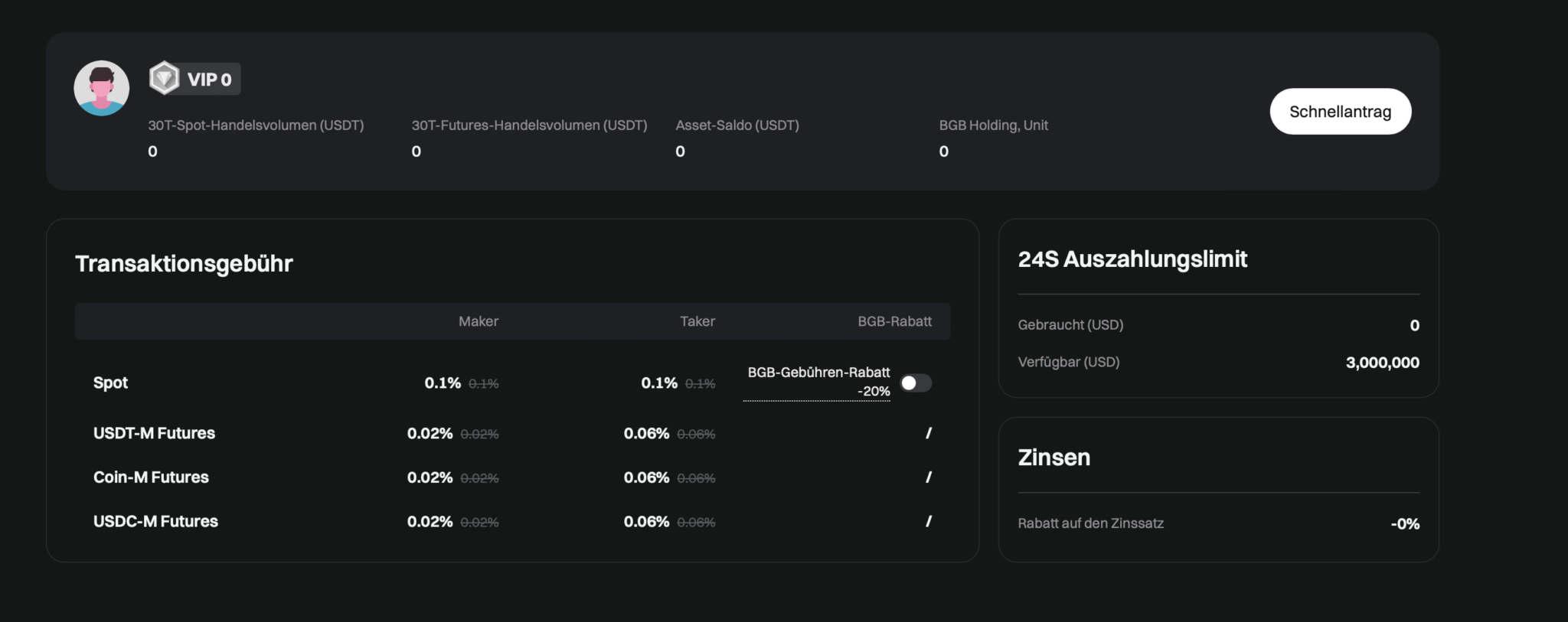Click the USDT-M Futures taker fee 0.06%
This screenshot has width=1568, height=622.
[x=646, y=434]
